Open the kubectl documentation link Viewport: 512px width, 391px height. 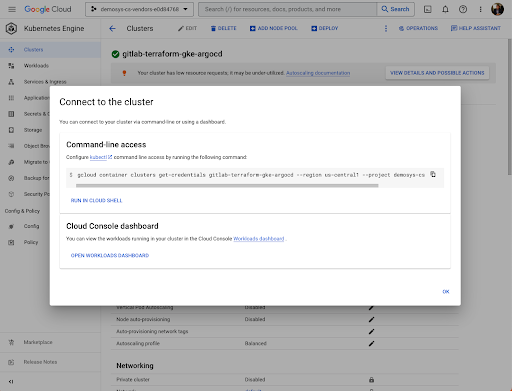click(x=101, y=157)
